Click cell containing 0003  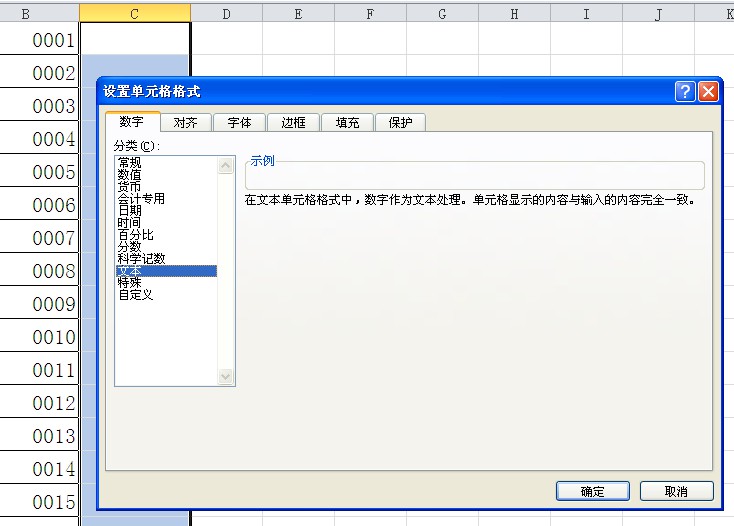[39, 104]
